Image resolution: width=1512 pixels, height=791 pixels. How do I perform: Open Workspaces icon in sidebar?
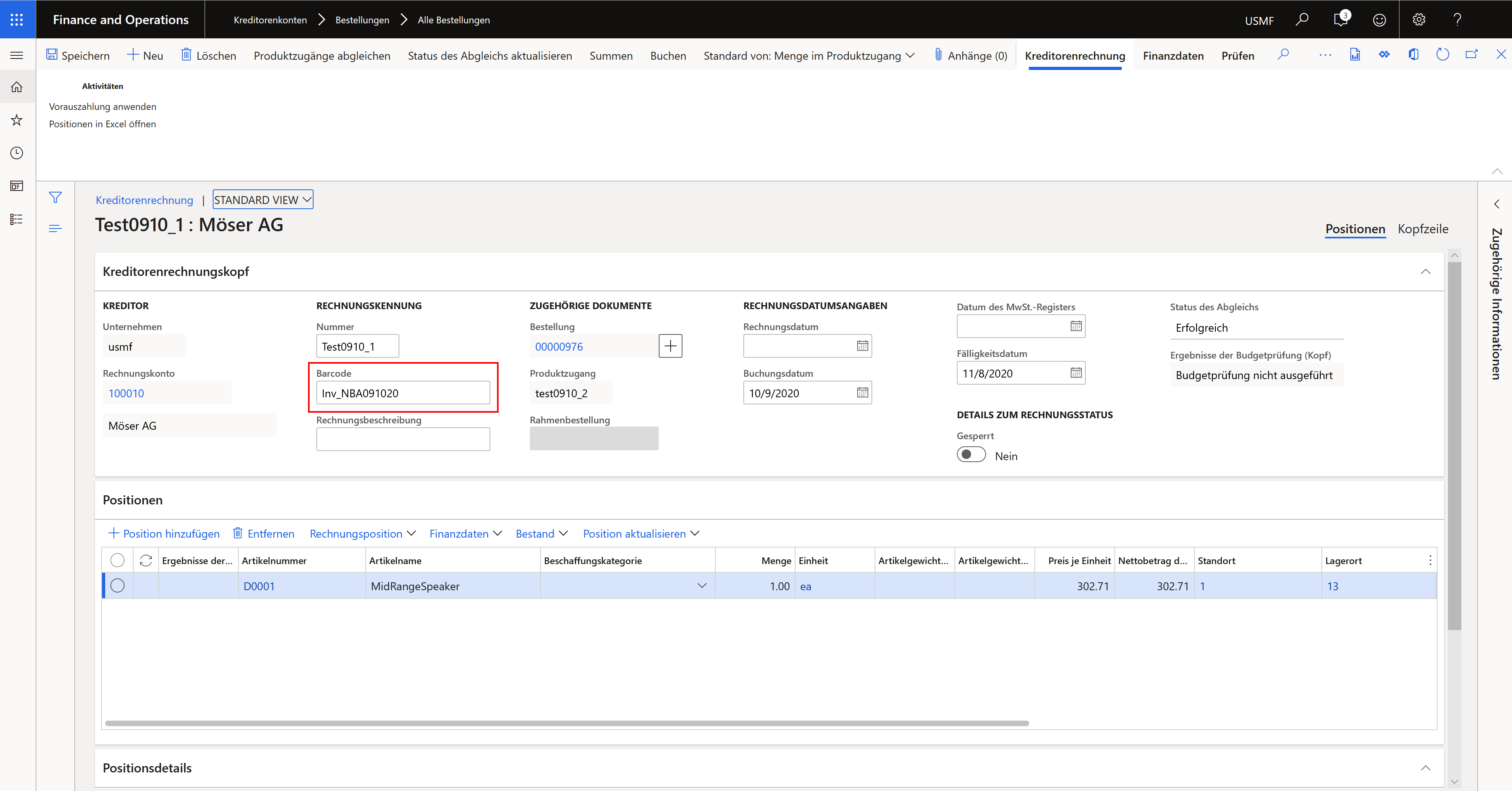click(17, 186)
